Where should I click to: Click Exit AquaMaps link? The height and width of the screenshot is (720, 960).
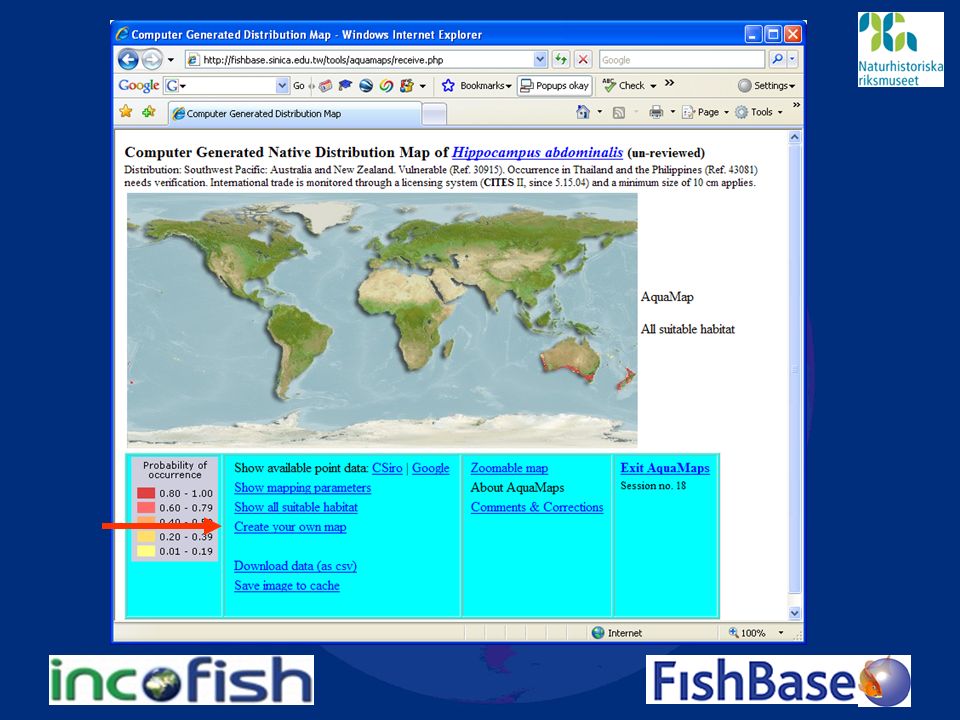665,468
